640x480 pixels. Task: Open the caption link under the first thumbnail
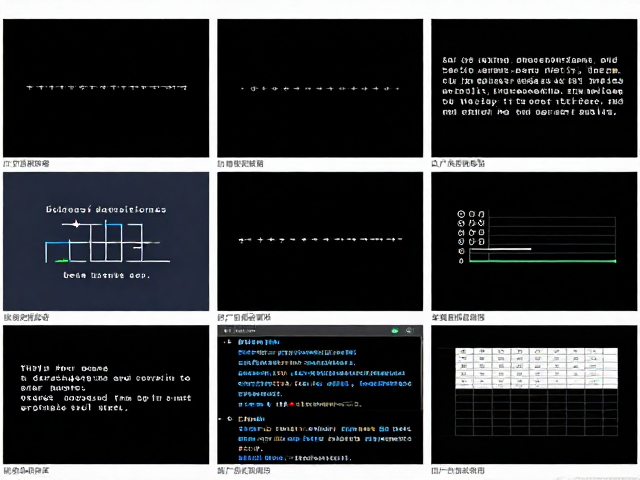click(27, 164)
